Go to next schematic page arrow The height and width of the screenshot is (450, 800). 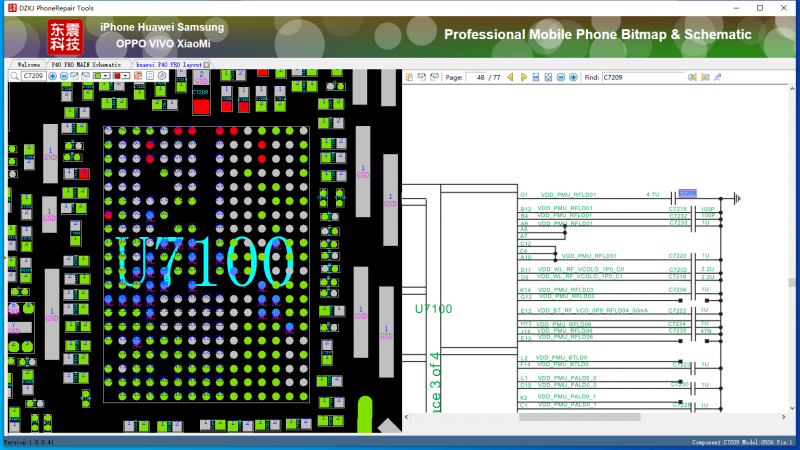tap(523, 77)
